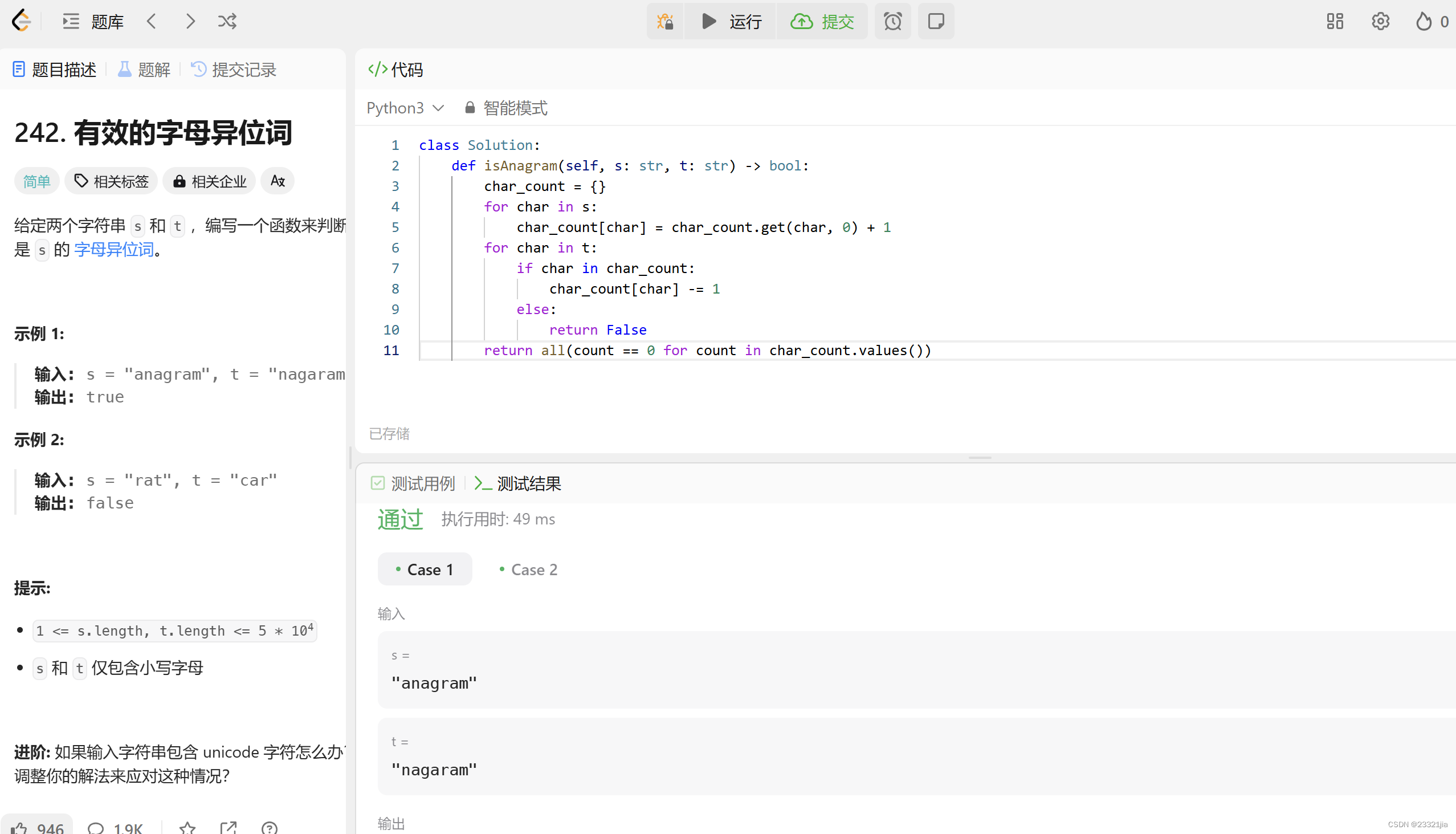Click the constraint 1 <= s.length text
The width and height of the screenshot is (1456, 834).
(174, 630)
